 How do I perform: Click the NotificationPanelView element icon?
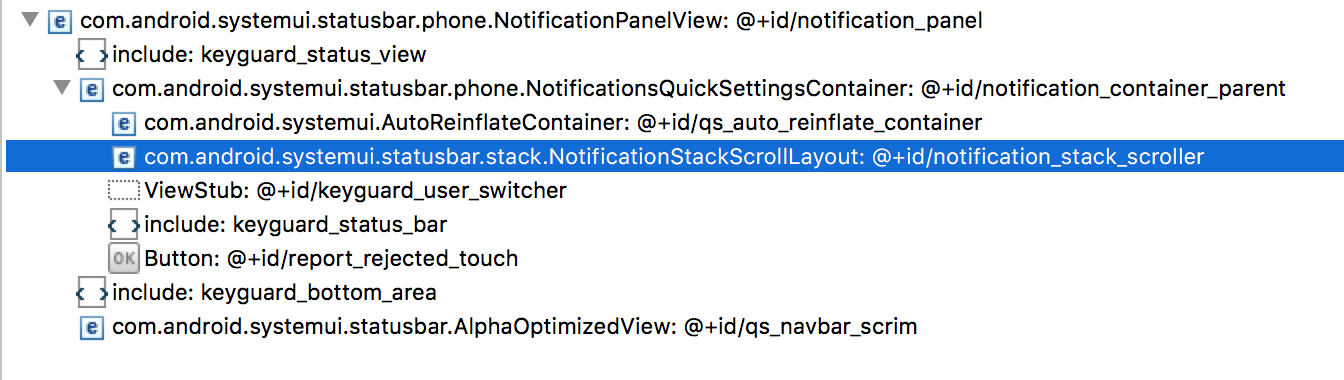click(x=58, y=20)
